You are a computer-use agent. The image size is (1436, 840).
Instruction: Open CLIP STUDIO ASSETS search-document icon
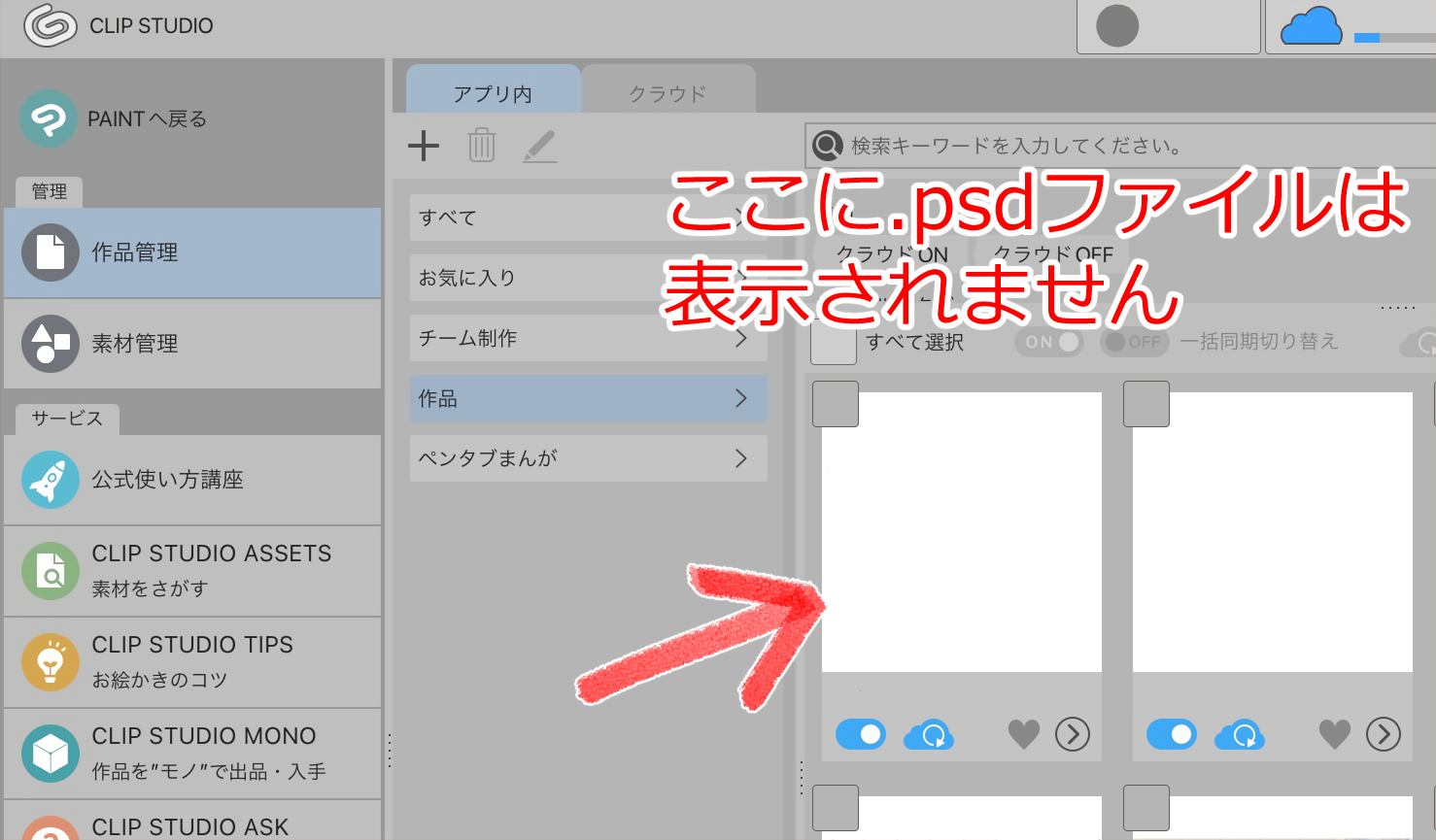[x=51, y=571]
